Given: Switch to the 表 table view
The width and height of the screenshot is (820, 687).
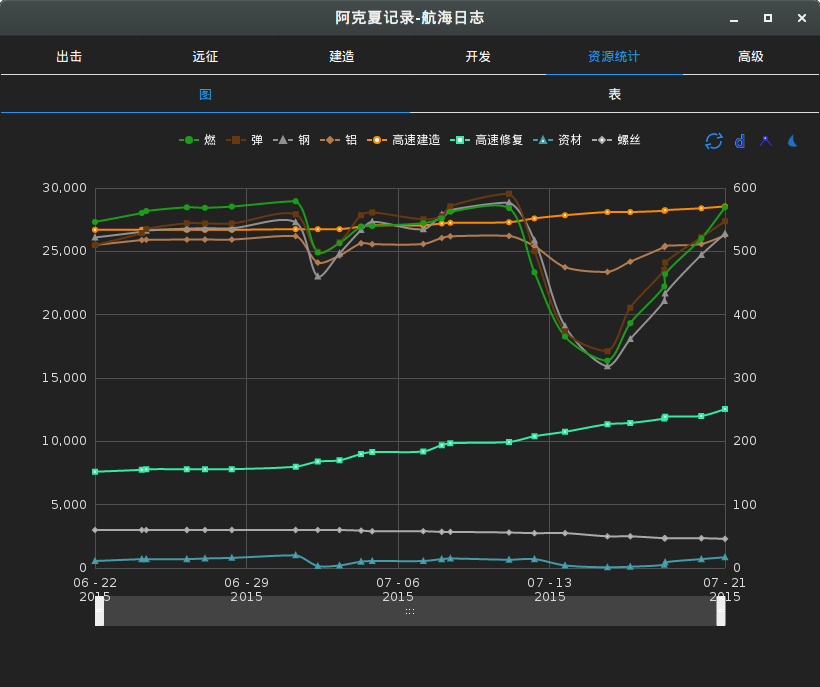Looking at the screenshot, I should 615,94.
